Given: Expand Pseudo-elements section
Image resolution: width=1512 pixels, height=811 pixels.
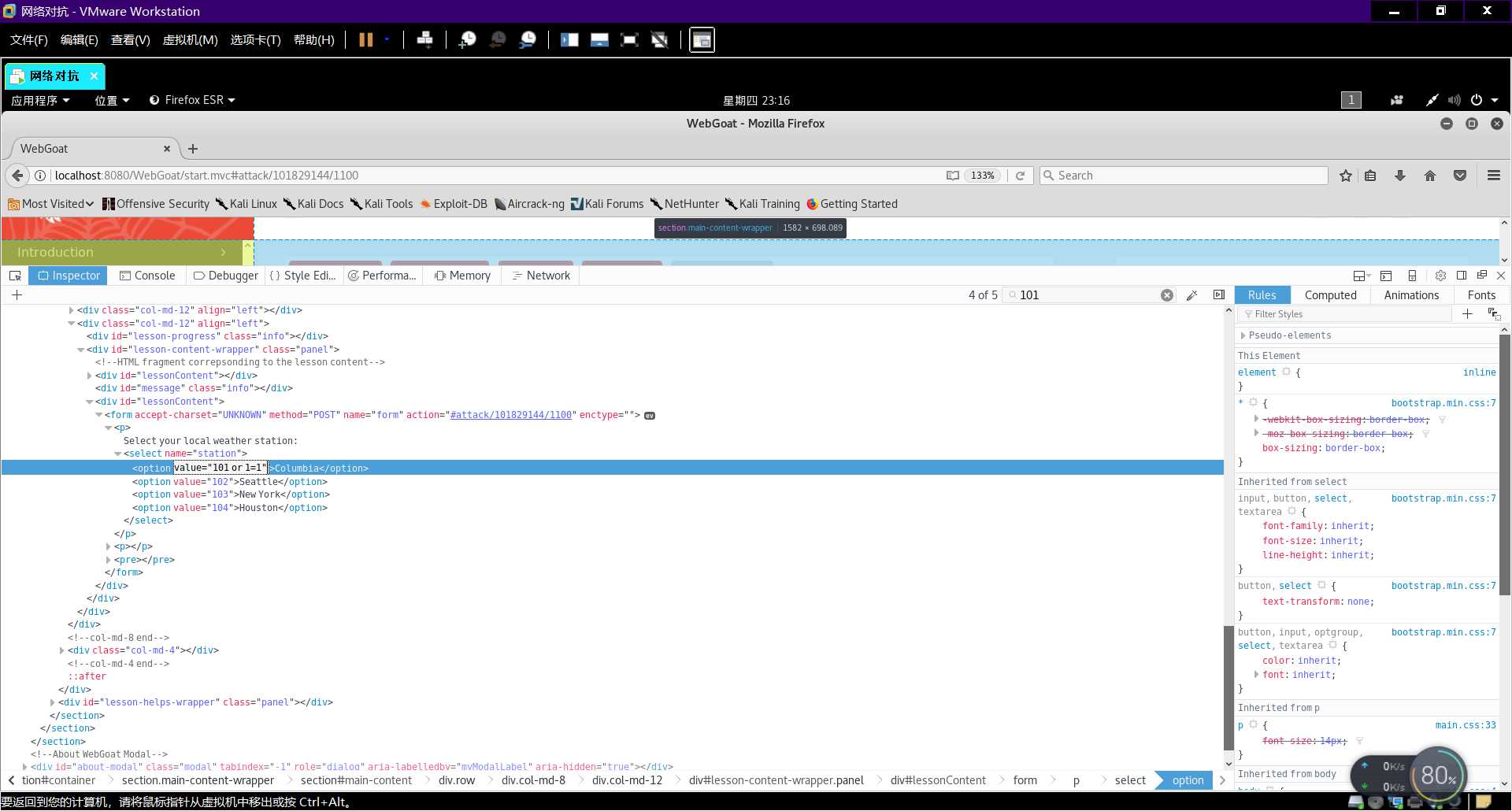Looking at the screenshot, I should 1243,335.
